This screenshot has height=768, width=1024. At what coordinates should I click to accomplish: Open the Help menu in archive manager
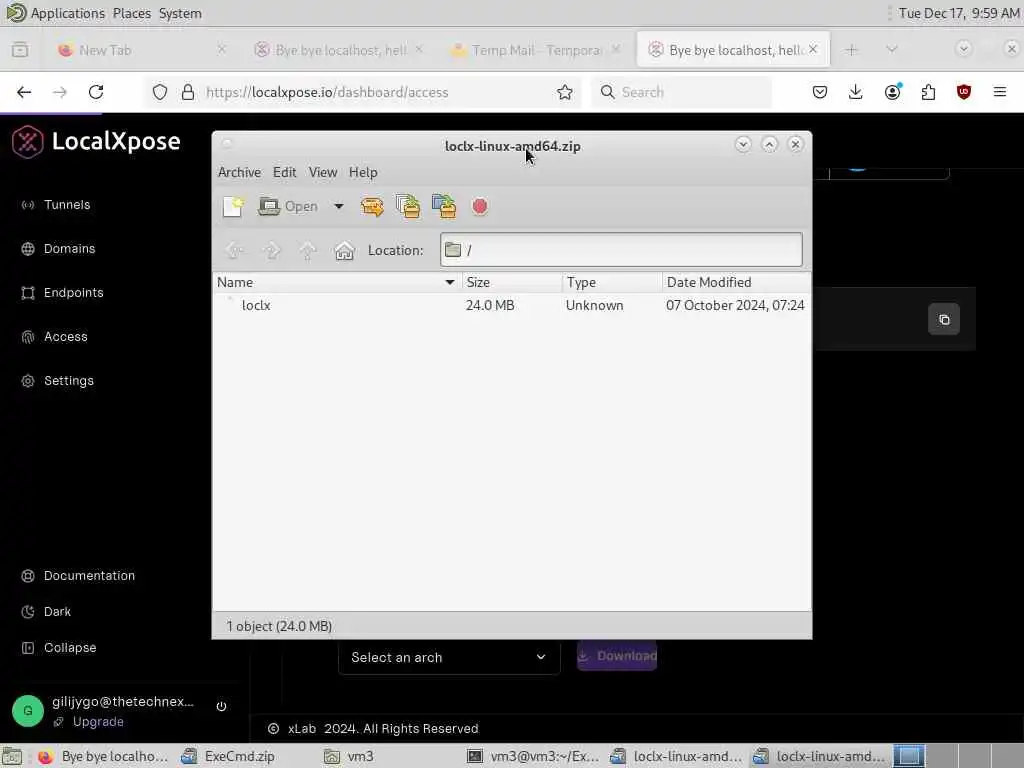coord(363,172)
